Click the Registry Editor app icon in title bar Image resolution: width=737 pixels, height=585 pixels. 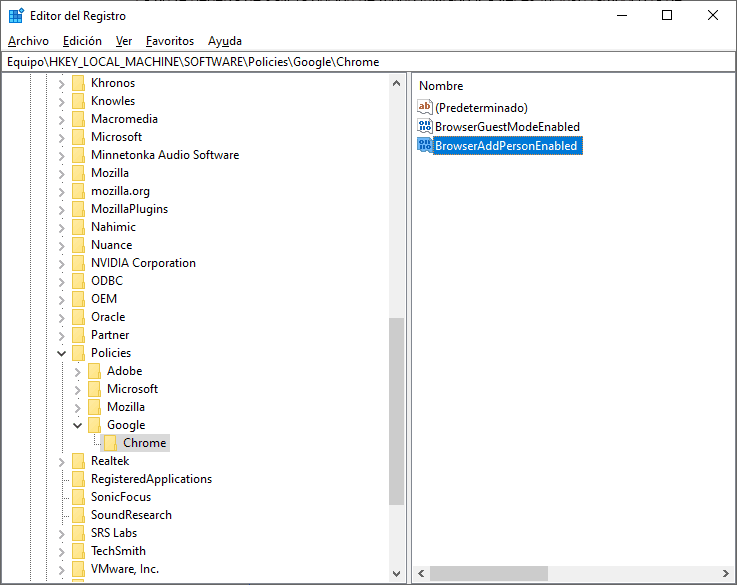(x=16, y=16)
